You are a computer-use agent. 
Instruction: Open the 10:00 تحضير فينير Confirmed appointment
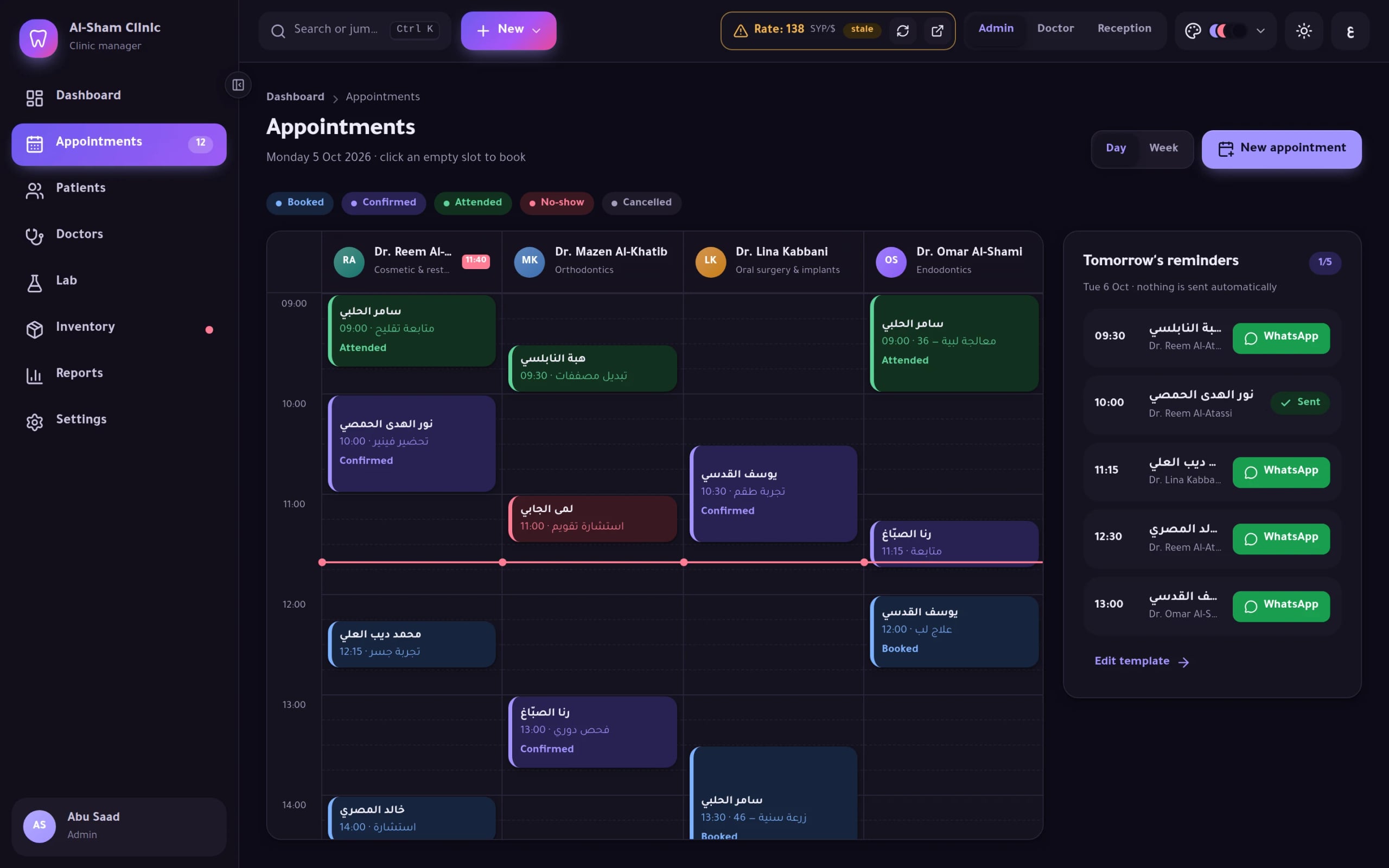pyautogui.click(x=411, y=443)
